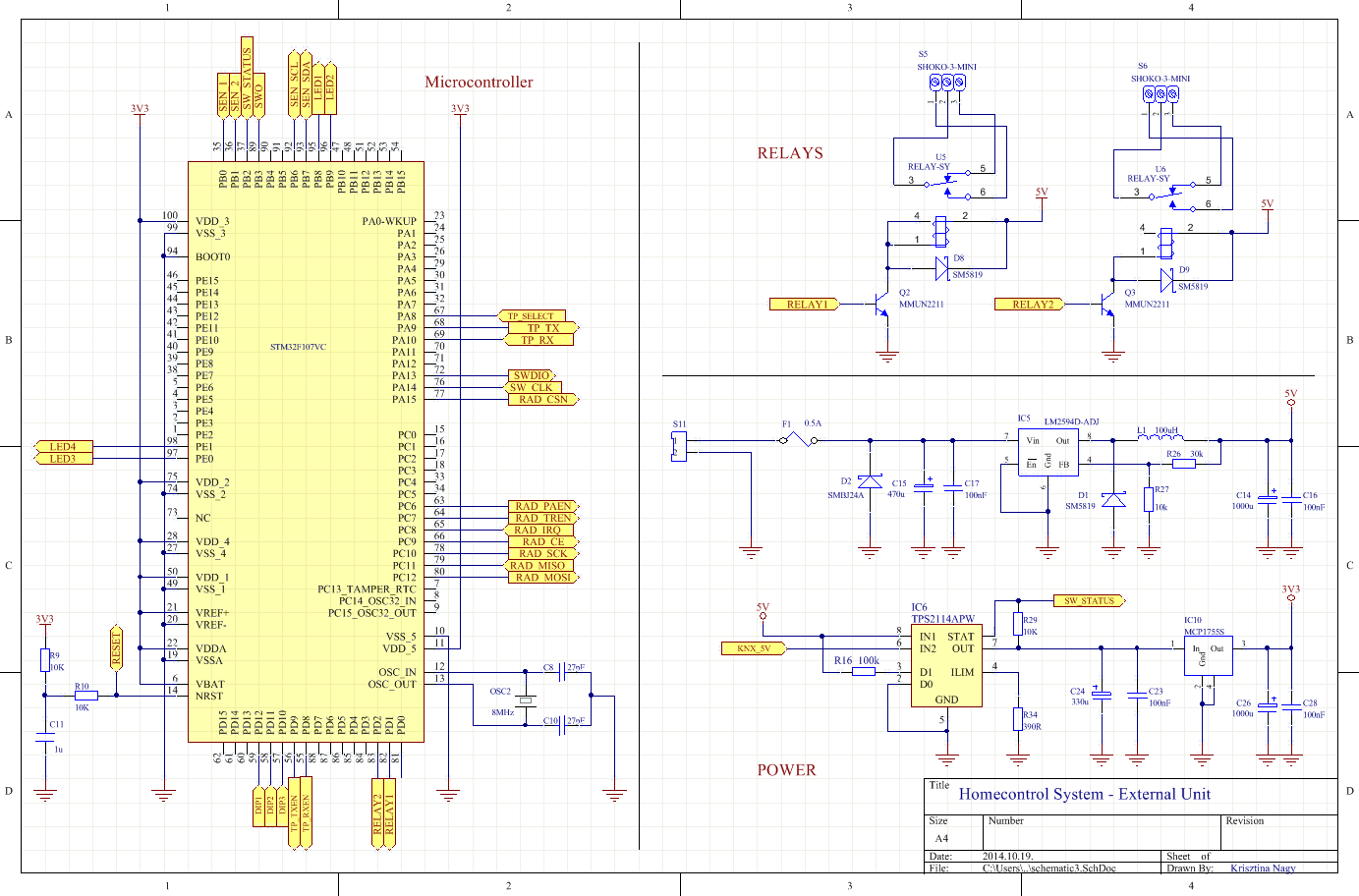Click capacitor C10 27pF
Screen dimensions: 1359x896
coord(560,725)
